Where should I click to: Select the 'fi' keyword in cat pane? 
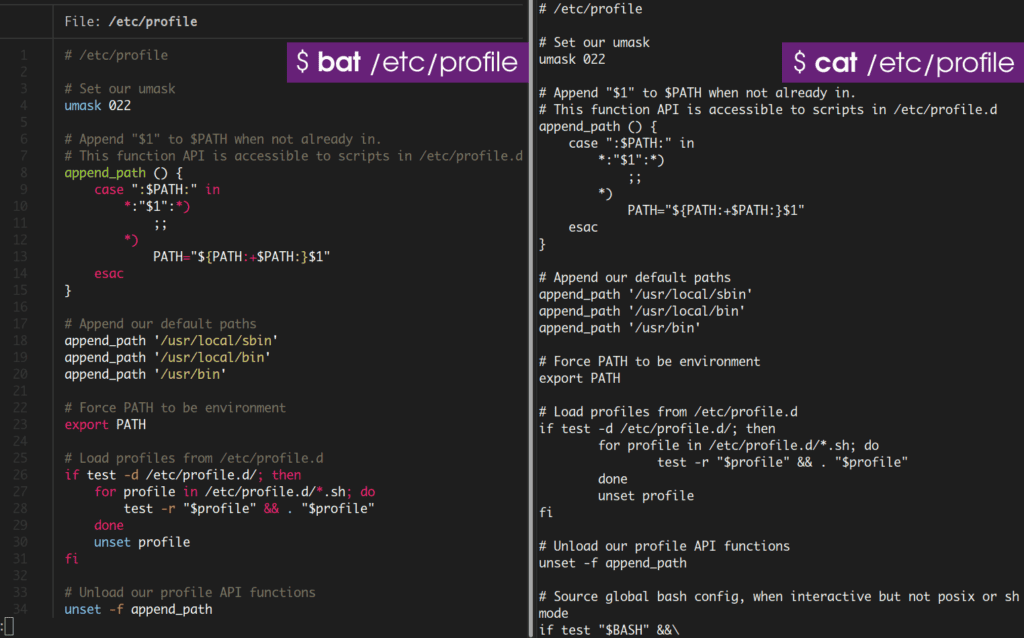coord(546,513)
